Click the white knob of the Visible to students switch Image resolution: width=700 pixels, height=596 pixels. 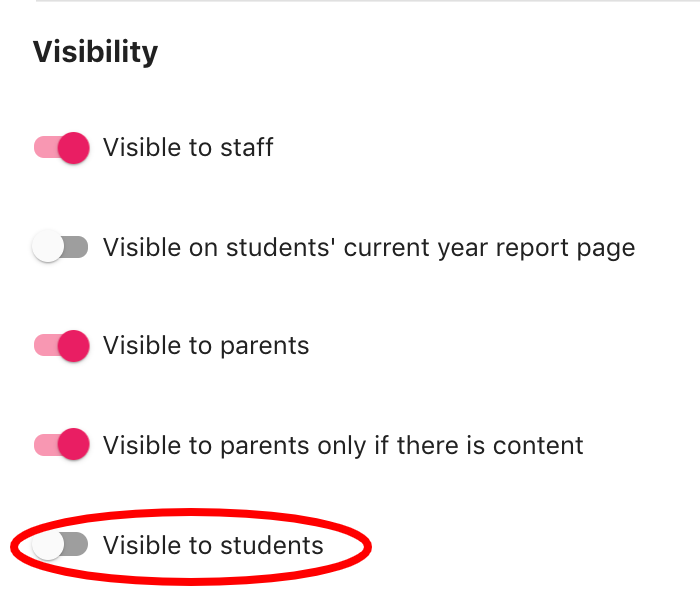[x=48, y=545]
